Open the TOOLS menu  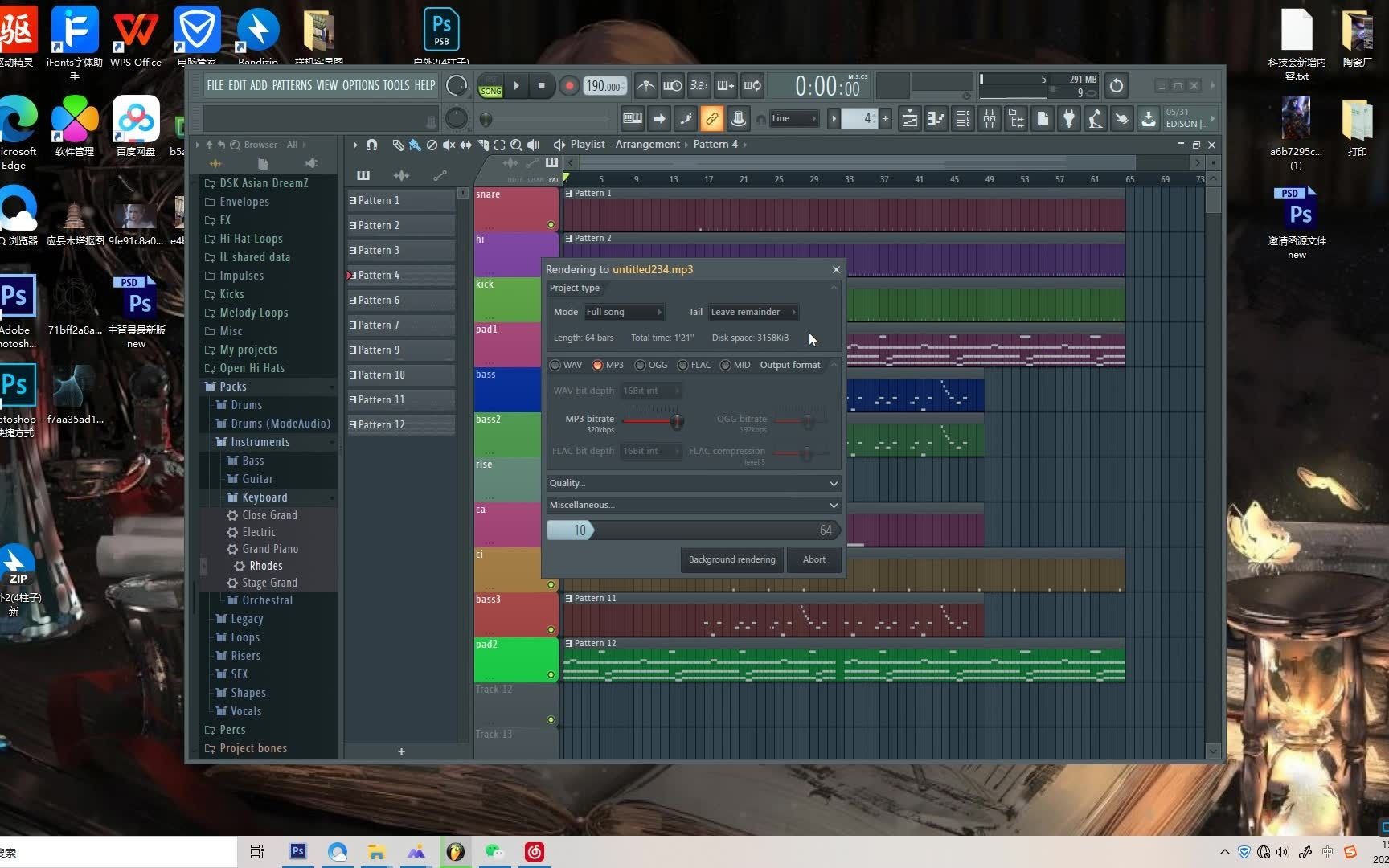396,85
